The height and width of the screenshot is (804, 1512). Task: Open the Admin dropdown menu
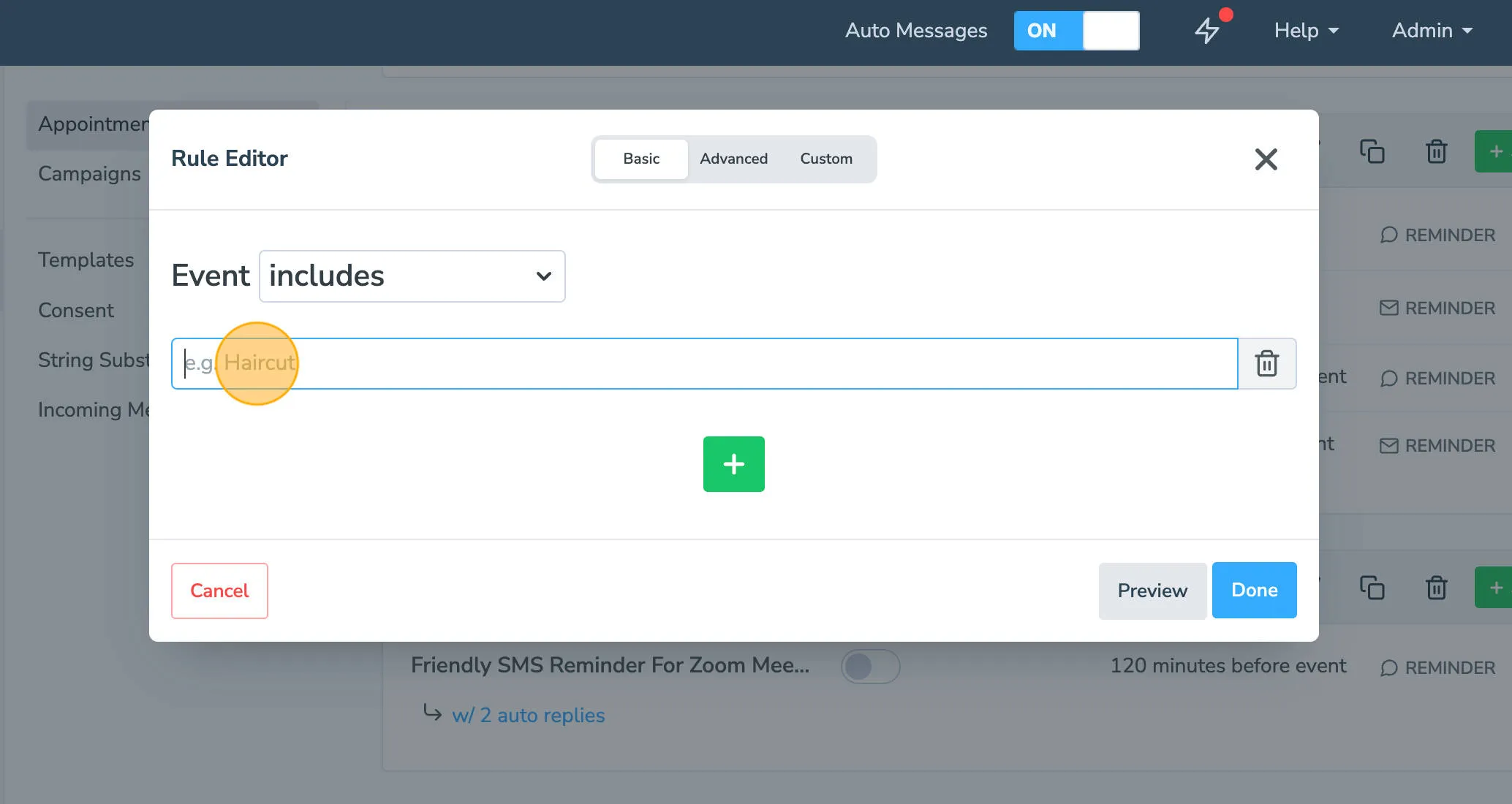1432,31
